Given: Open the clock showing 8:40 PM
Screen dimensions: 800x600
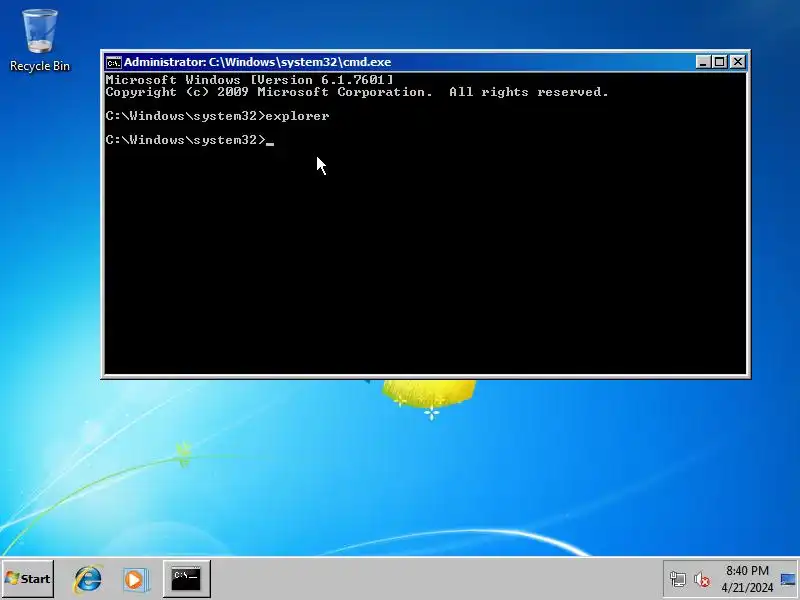Looking at the screenshot, I should click(747, 570).
